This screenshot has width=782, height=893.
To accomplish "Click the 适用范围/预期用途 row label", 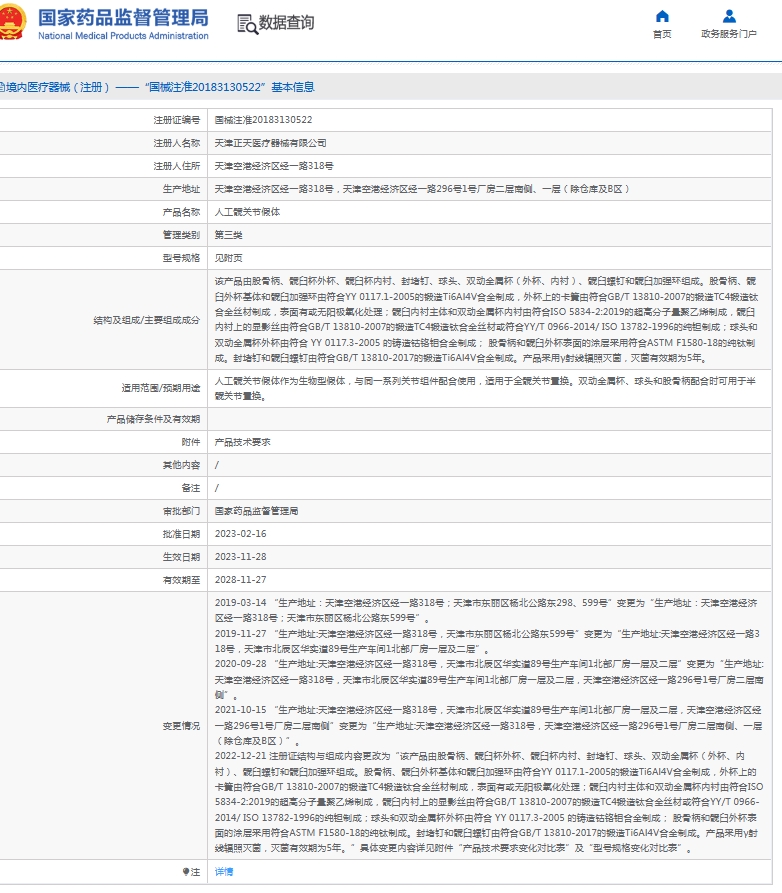I will click(x=161, y=388).
